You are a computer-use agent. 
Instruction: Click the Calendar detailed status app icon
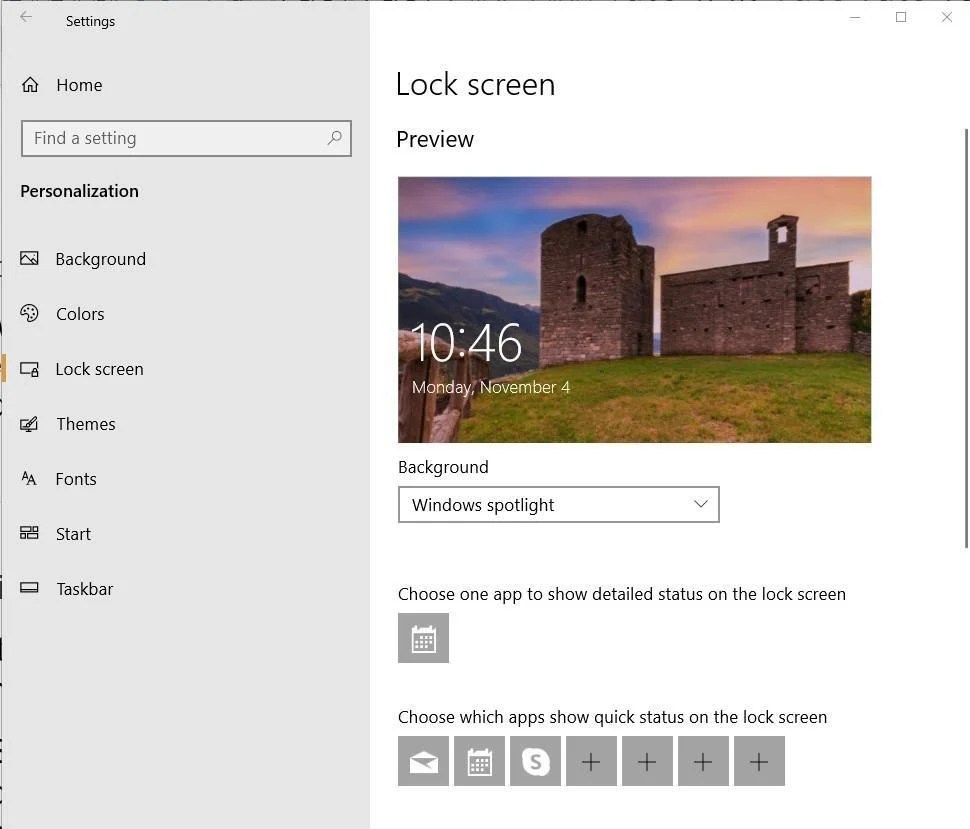(x=423, y=638)
